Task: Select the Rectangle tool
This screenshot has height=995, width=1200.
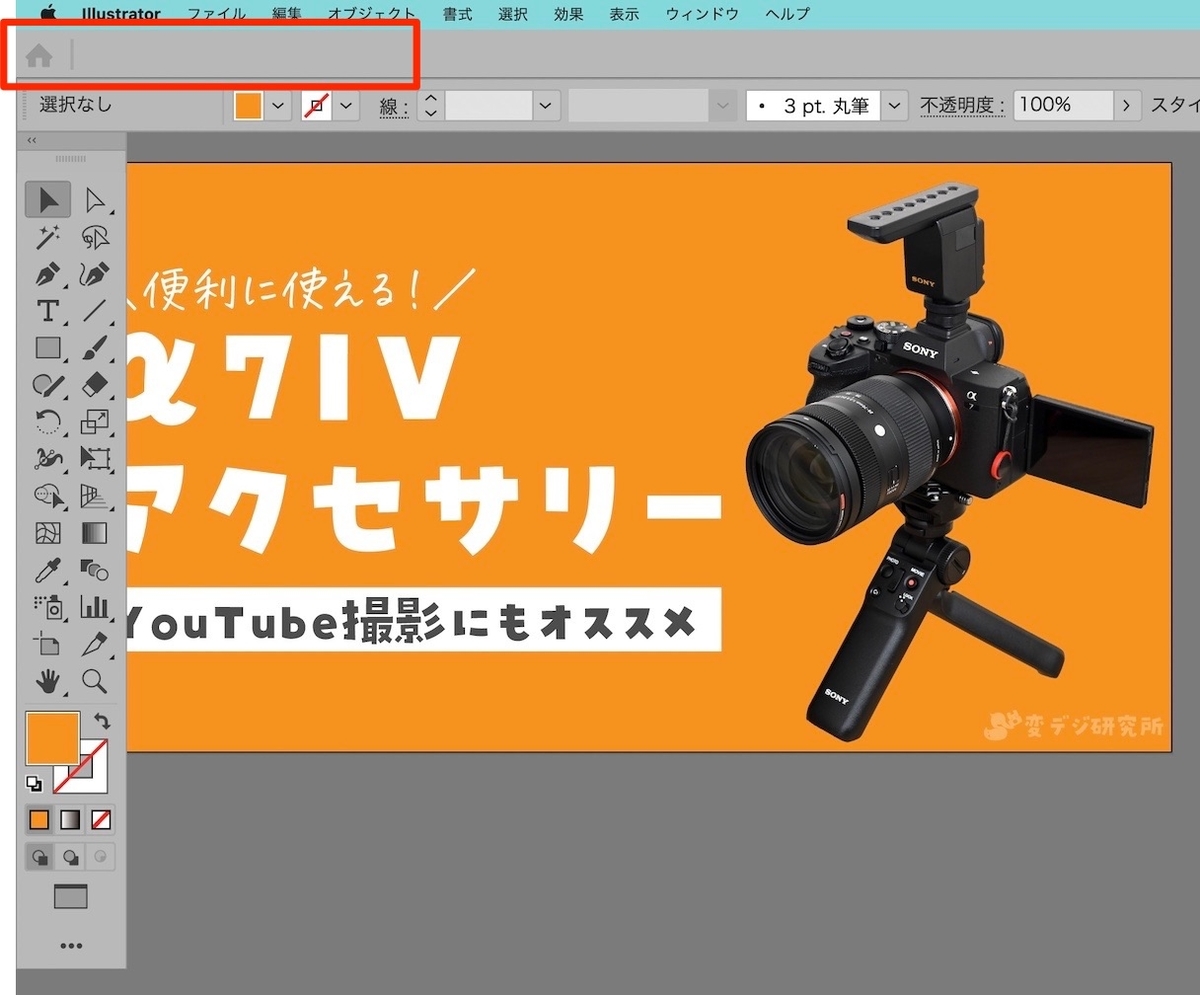Action: pos(47,348)
